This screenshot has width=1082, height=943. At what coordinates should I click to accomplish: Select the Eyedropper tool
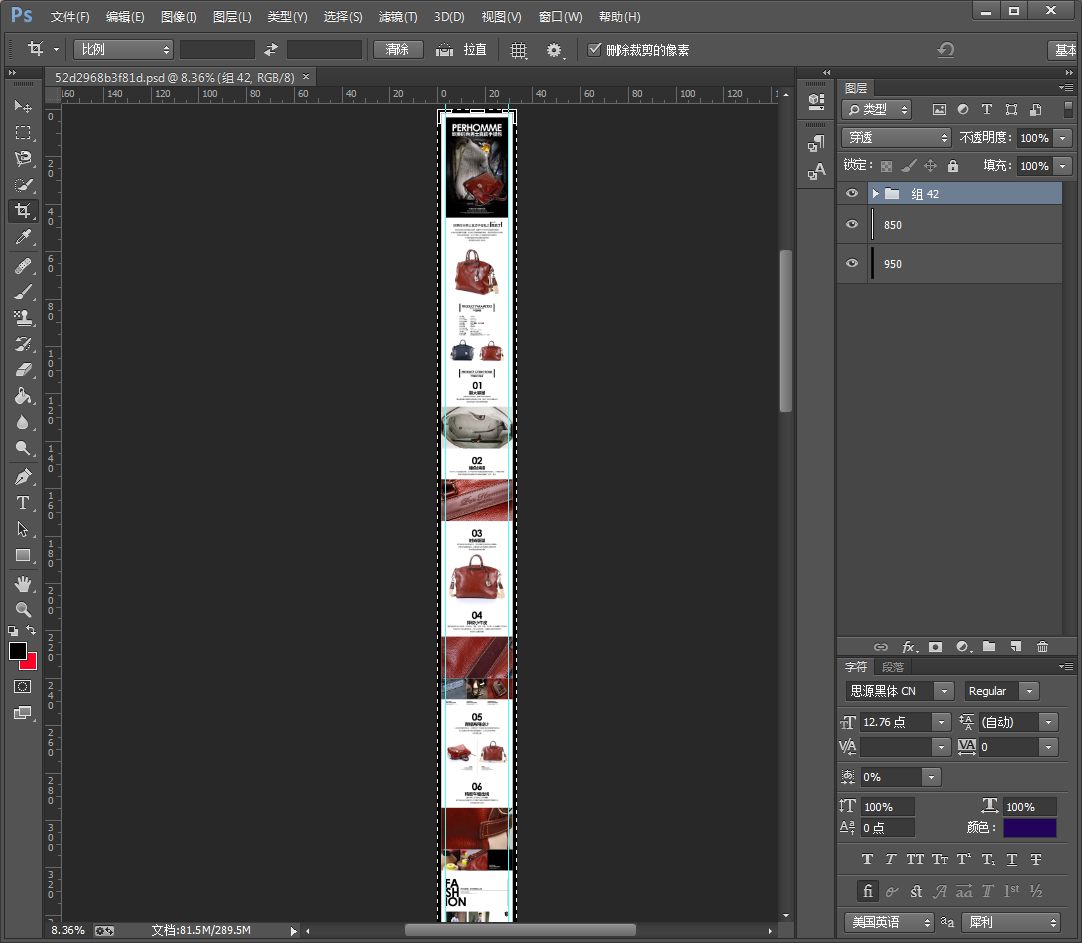[22, 238]
